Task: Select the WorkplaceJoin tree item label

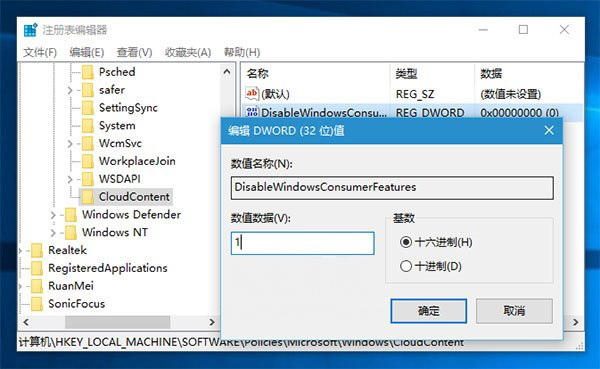Action: [137, 161]
